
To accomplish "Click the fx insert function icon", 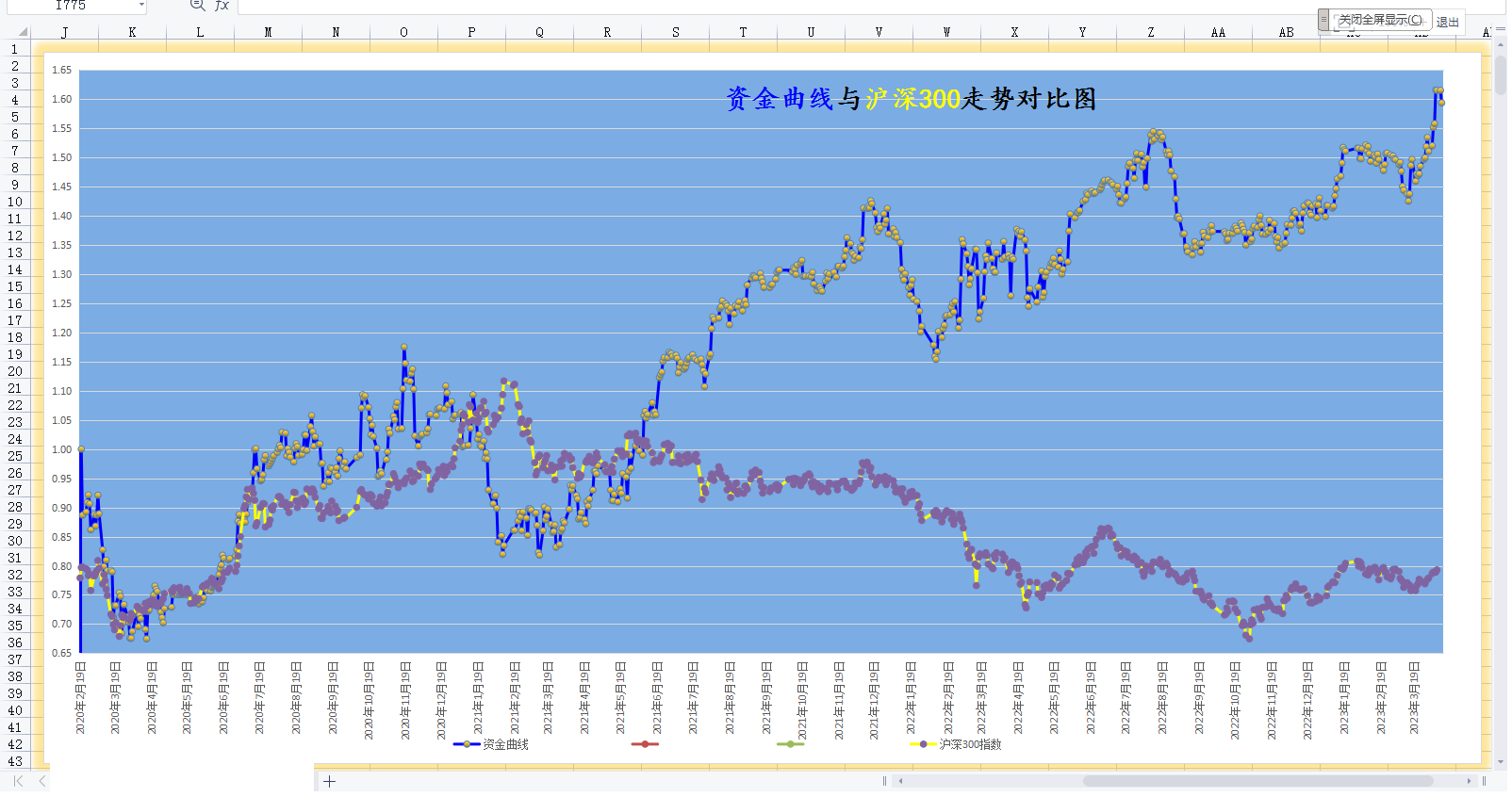I will [x=222, y=6].
